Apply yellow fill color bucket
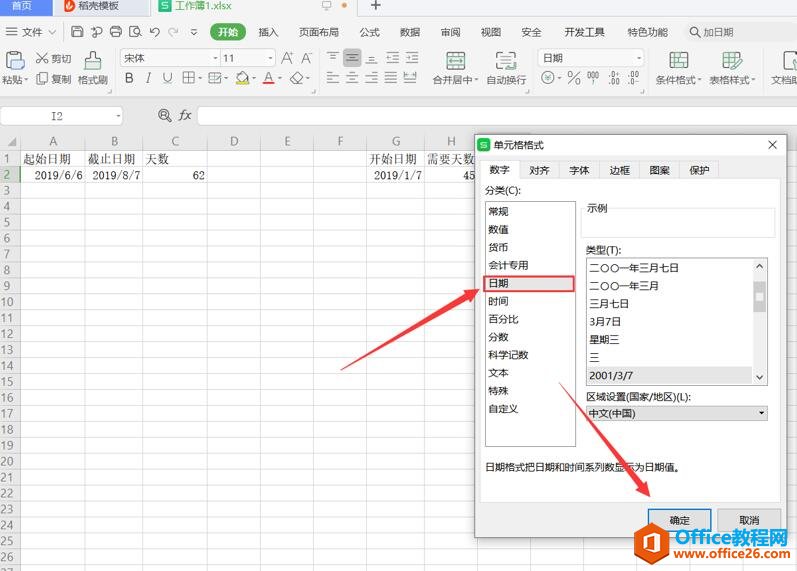The height and width of the screenshot is (571, 797). pyautogui.click(x=242, y=78)
